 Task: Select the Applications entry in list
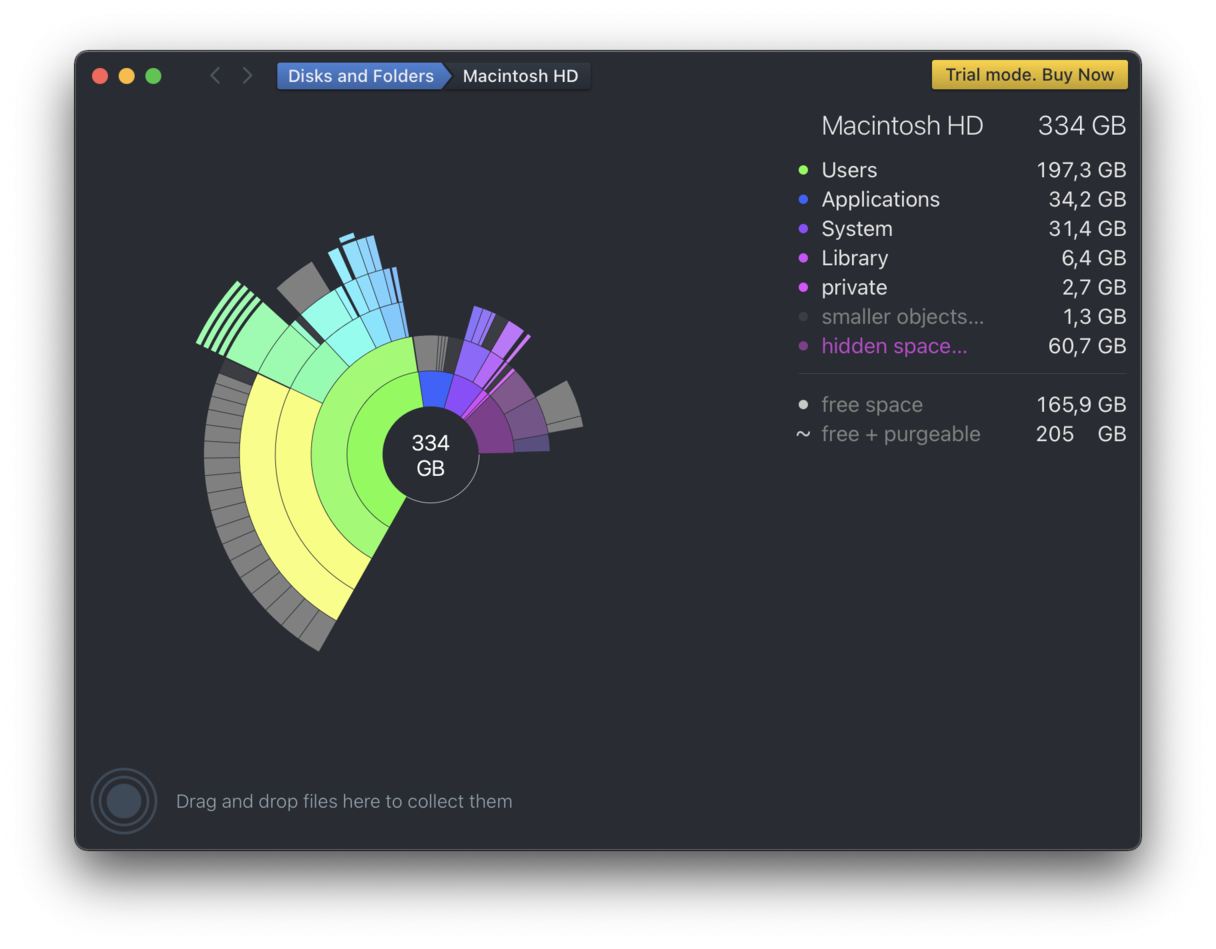[x=880, y=200]
